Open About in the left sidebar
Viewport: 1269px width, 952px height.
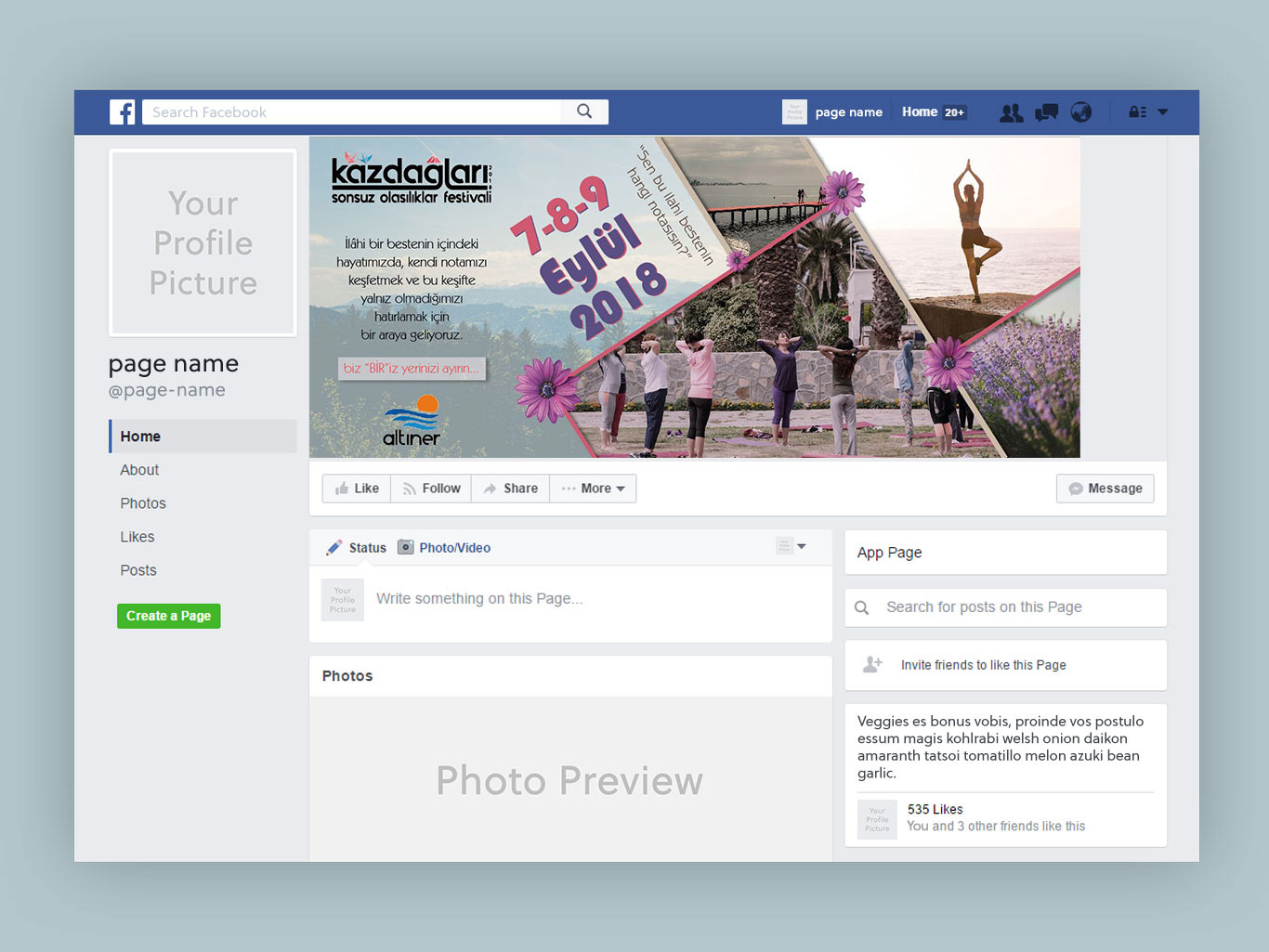139,470
